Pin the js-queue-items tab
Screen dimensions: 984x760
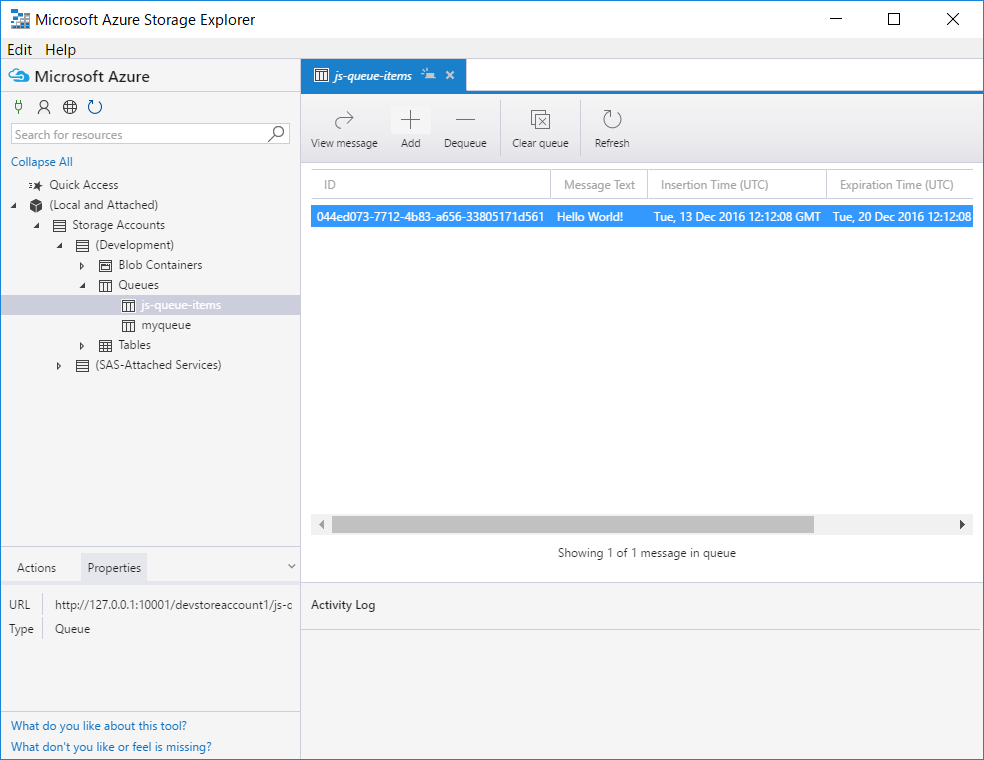coord(428,74)
